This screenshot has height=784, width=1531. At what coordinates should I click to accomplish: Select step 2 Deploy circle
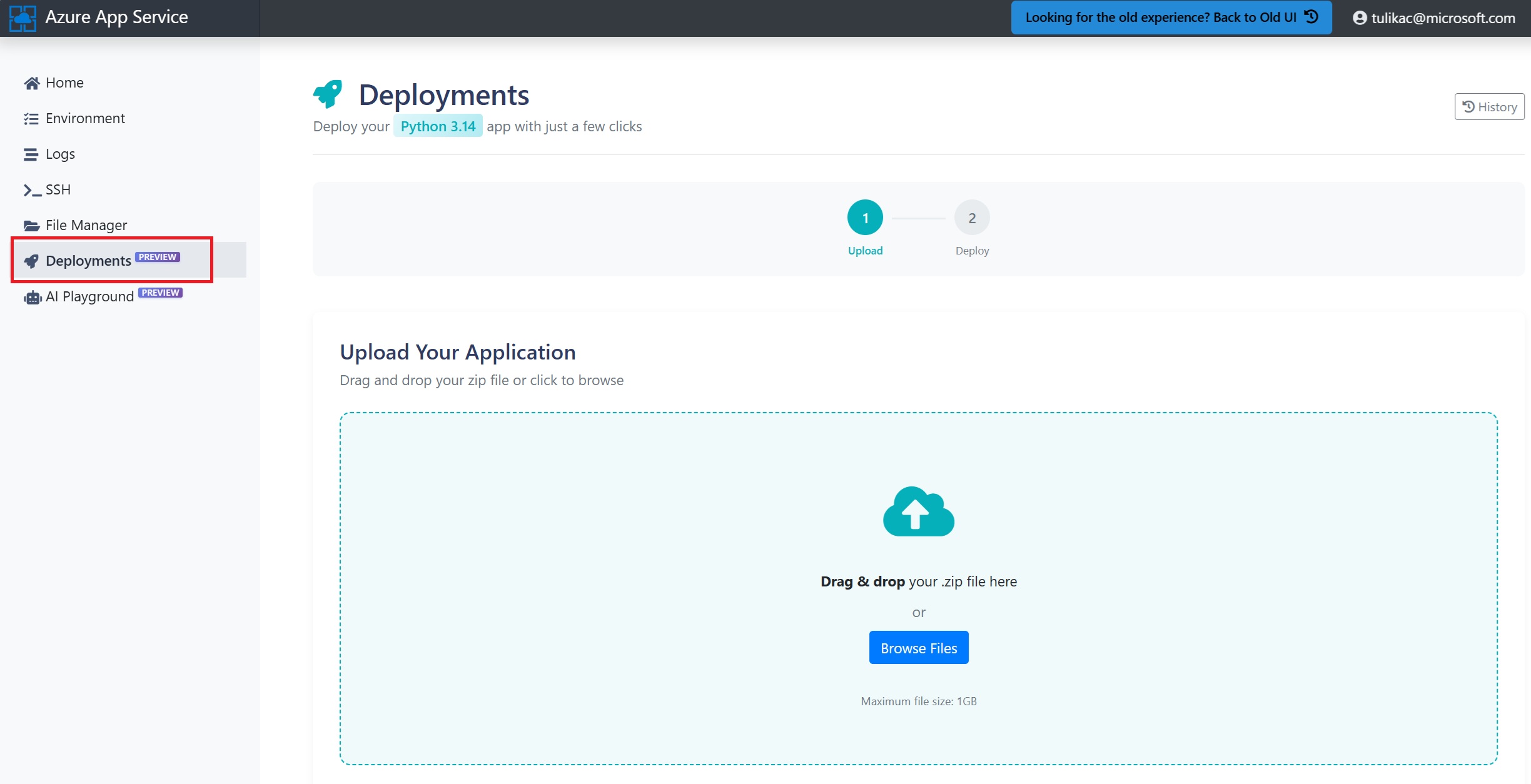pos(972,218)
